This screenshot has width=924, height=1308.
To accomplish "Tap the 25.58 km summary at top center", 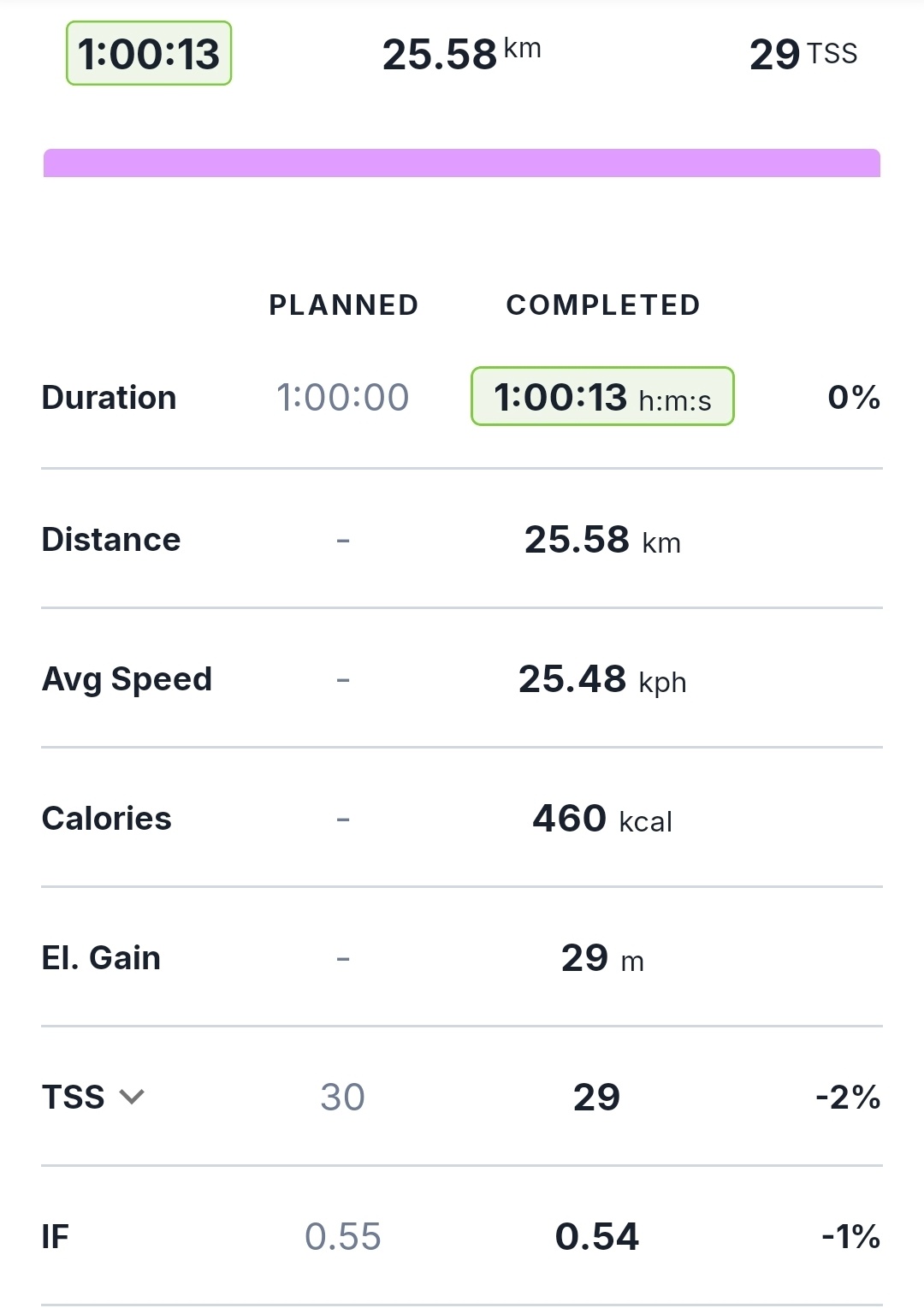I will click(461, 54).
